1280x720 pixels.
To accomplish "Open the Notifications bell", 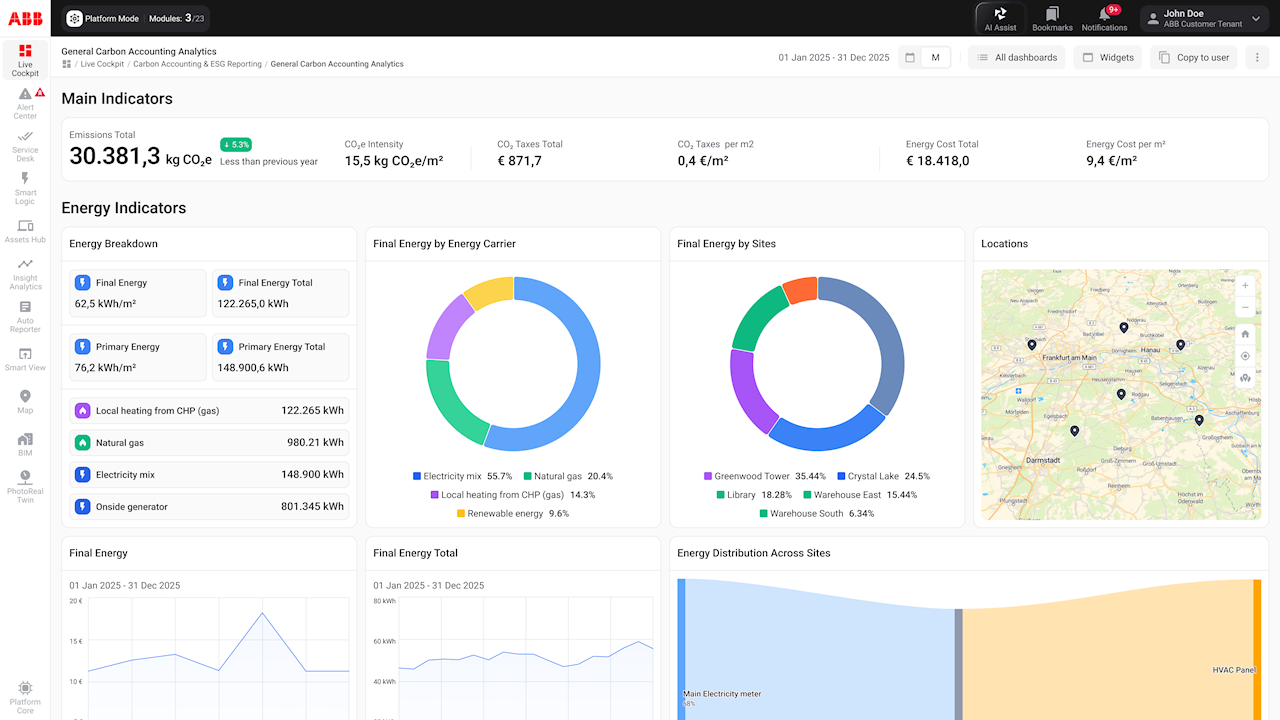I will (x=1104, y=18).
